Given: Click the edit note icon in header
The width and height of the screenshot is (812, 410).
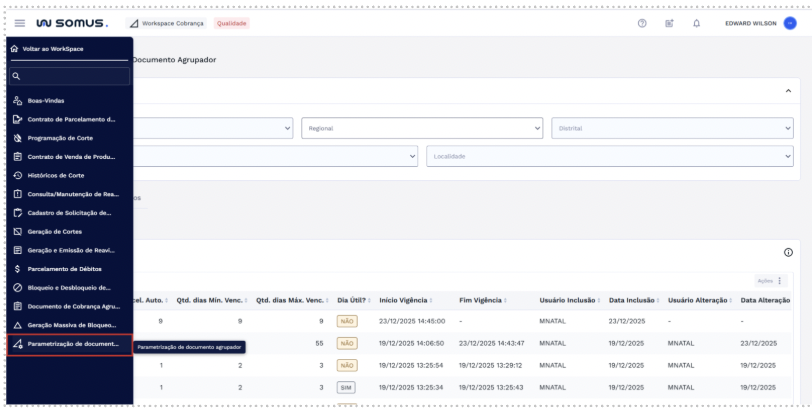Looking at the screenshot, I should tap(669, 23).
